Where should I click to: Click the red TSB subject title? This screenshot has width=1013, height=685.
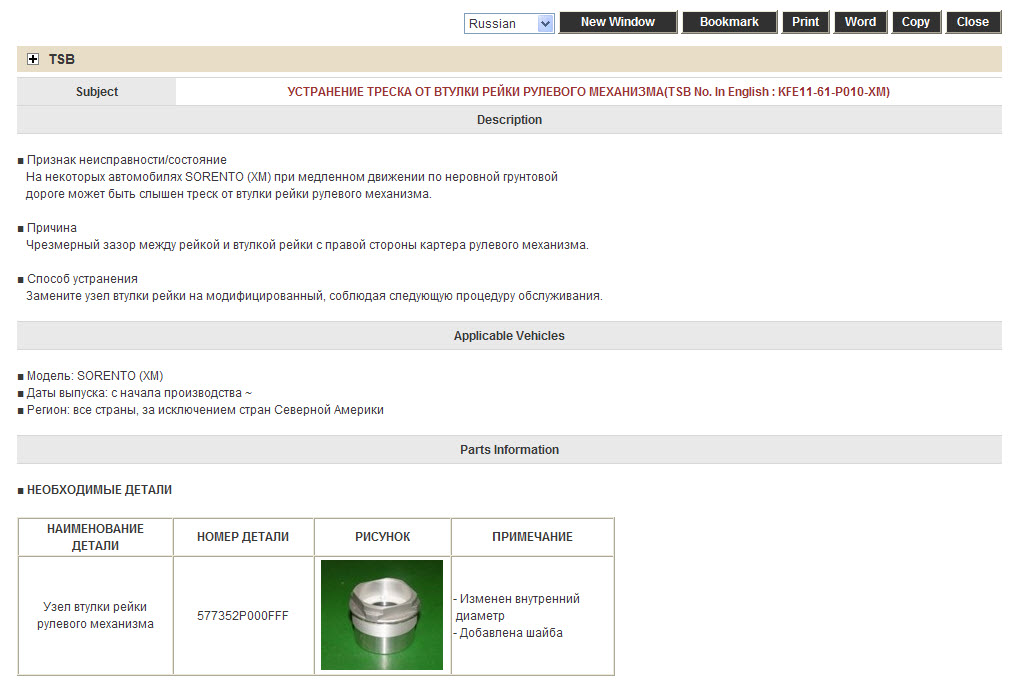588,92
